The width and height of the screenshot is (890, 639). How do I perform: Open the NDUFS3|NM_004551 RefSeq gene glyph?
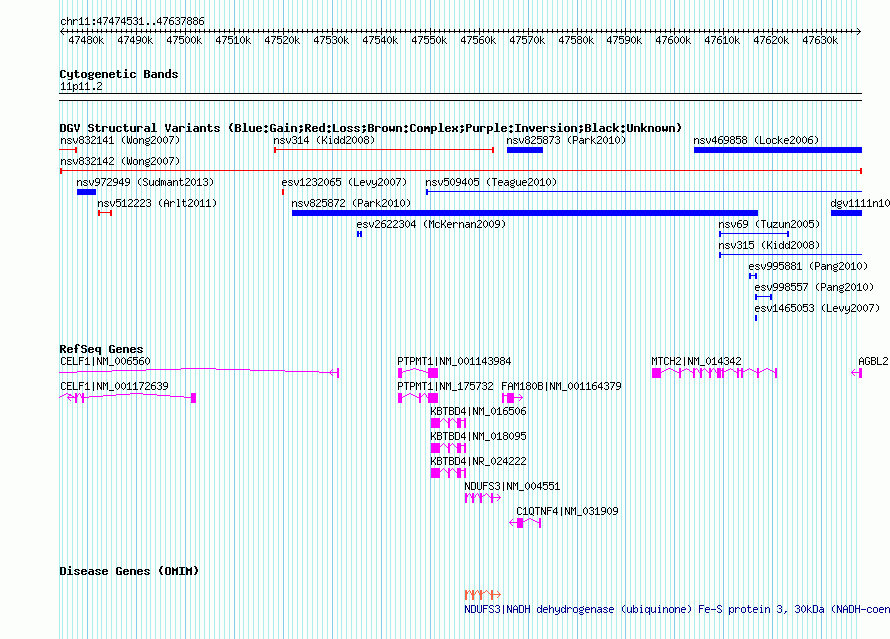point(482,498)
